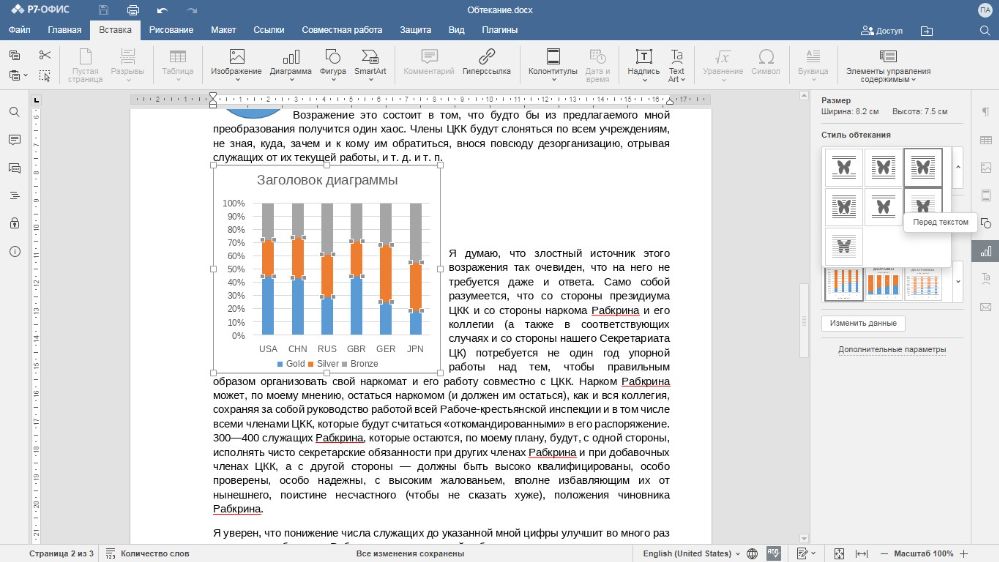Click the print icon in title bar
999x562 pixels.
(132, 10)
